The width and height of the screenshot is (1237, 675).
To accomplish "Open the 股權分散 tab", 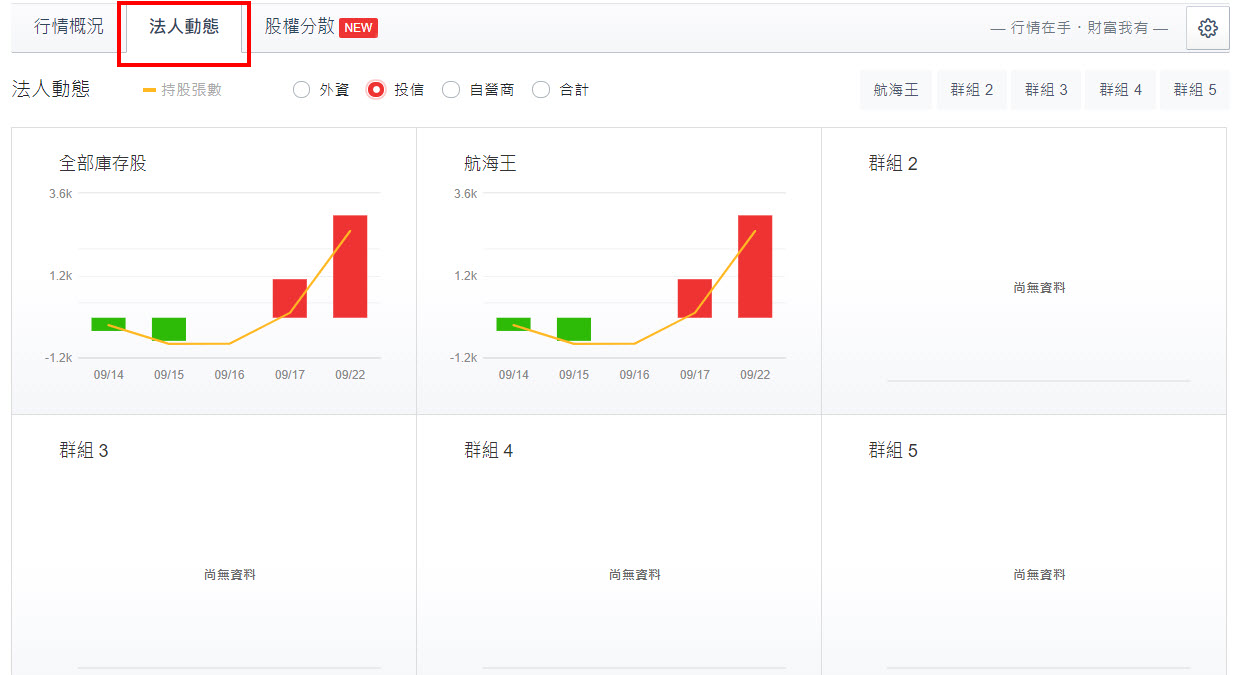I will (299, 27).
